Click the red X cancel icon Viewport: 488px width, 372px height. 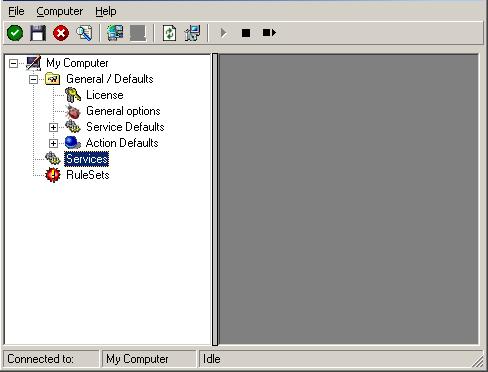pos(61,33)
